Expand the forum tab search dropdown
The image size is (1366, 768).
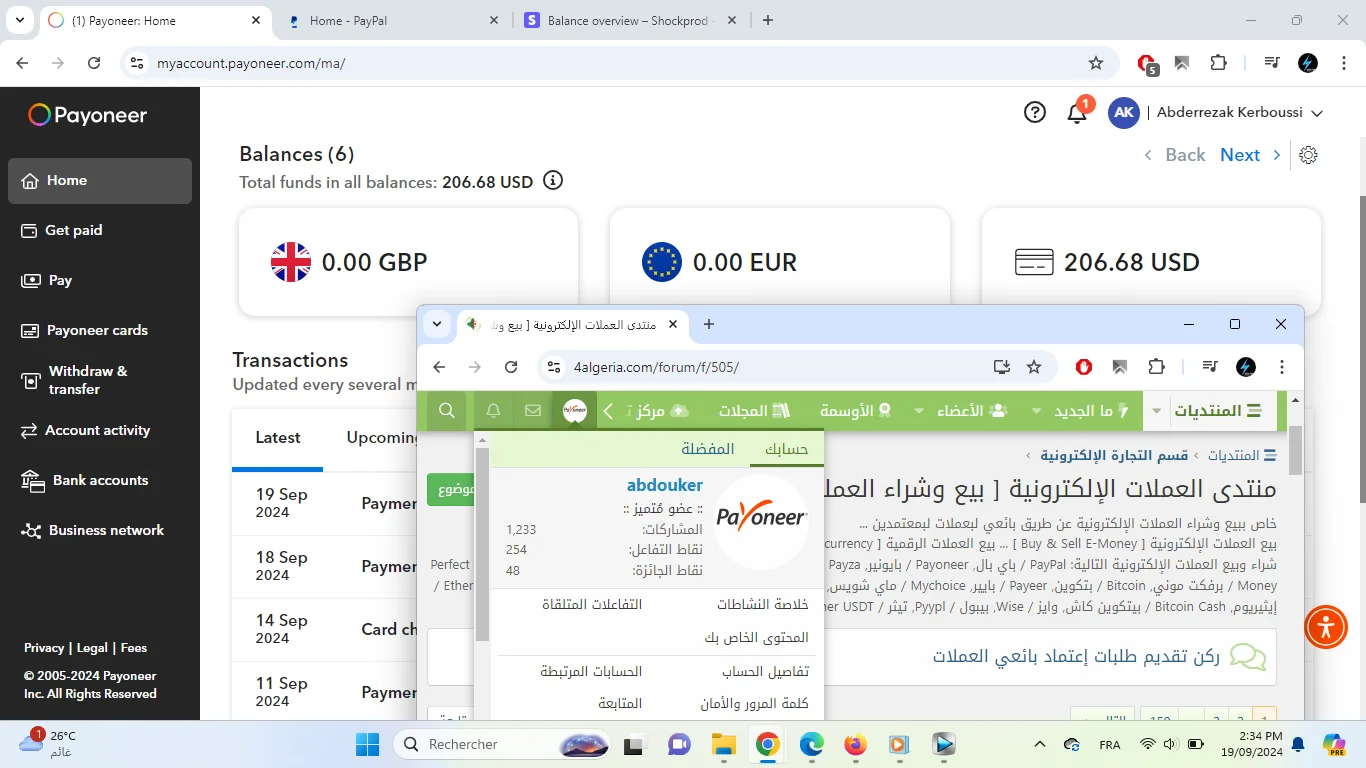[x=437, y=324]
